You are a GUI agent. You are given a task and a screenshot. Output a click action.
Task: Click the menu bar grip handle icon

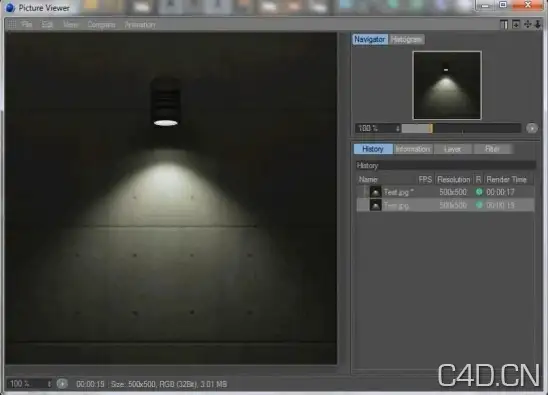pyautogui.click(x=12, y=24)
